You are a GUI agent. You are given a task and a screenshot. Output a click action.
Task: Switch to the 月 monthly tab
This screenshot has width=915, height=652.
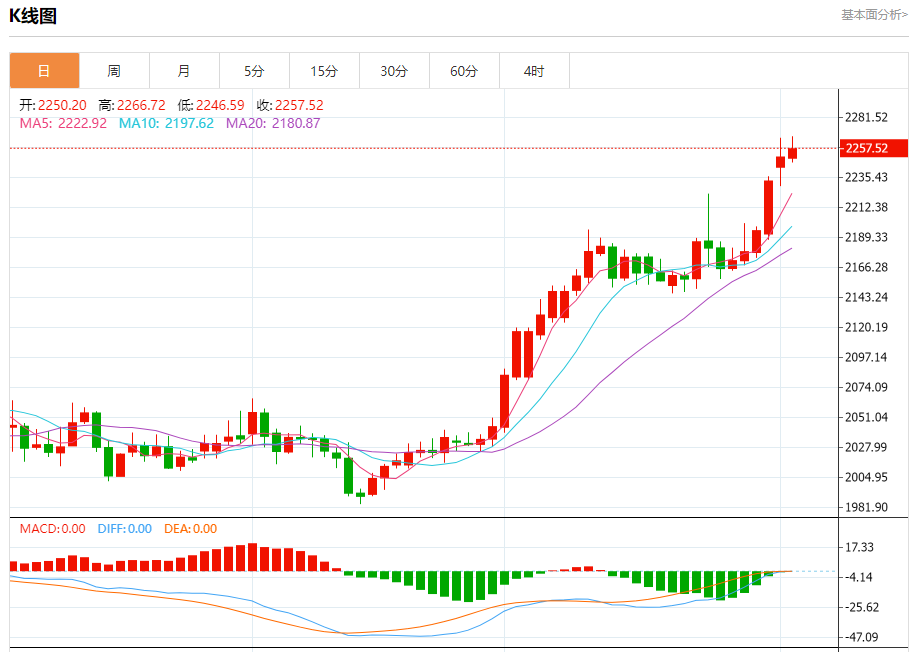click(184, 71)
